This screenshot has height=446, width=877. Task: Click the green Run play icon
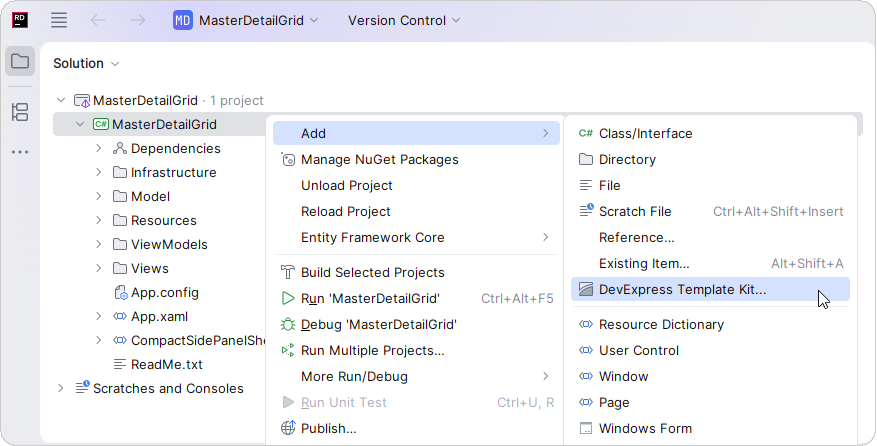287,298
